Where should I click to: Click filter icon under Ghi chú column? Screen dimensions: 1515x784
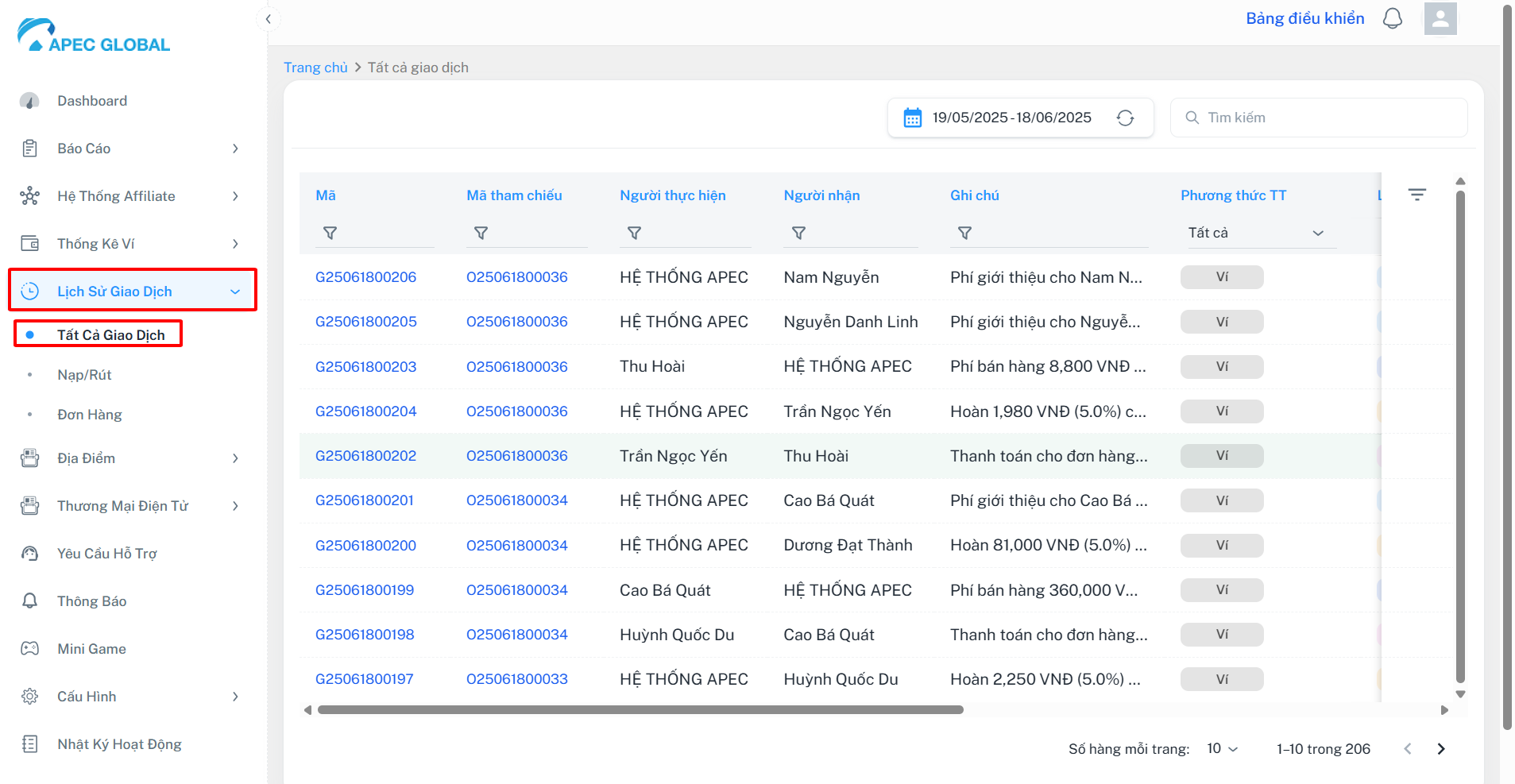964,233
